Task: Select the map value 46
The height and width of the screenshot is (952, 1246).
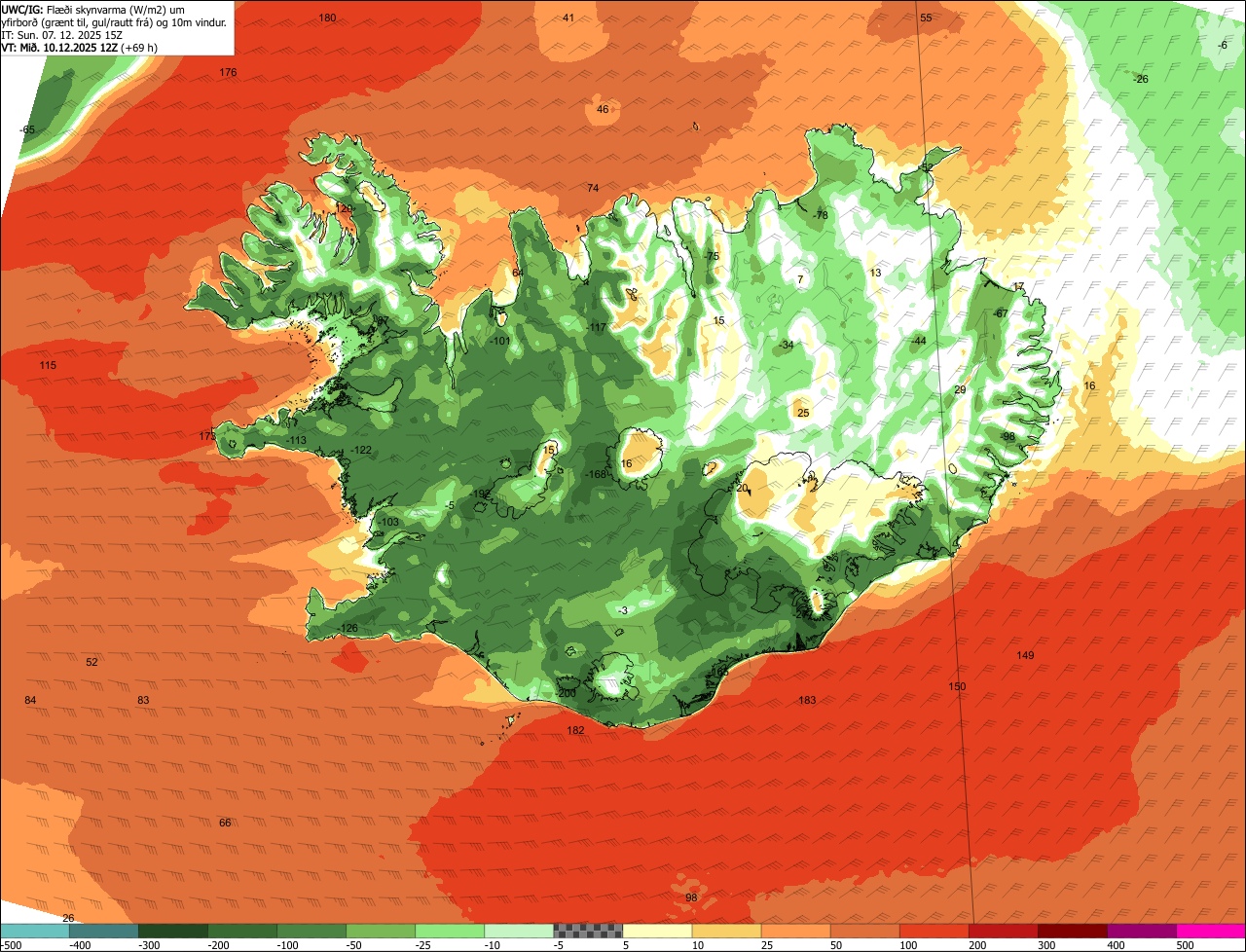Action: pos(603,109)
